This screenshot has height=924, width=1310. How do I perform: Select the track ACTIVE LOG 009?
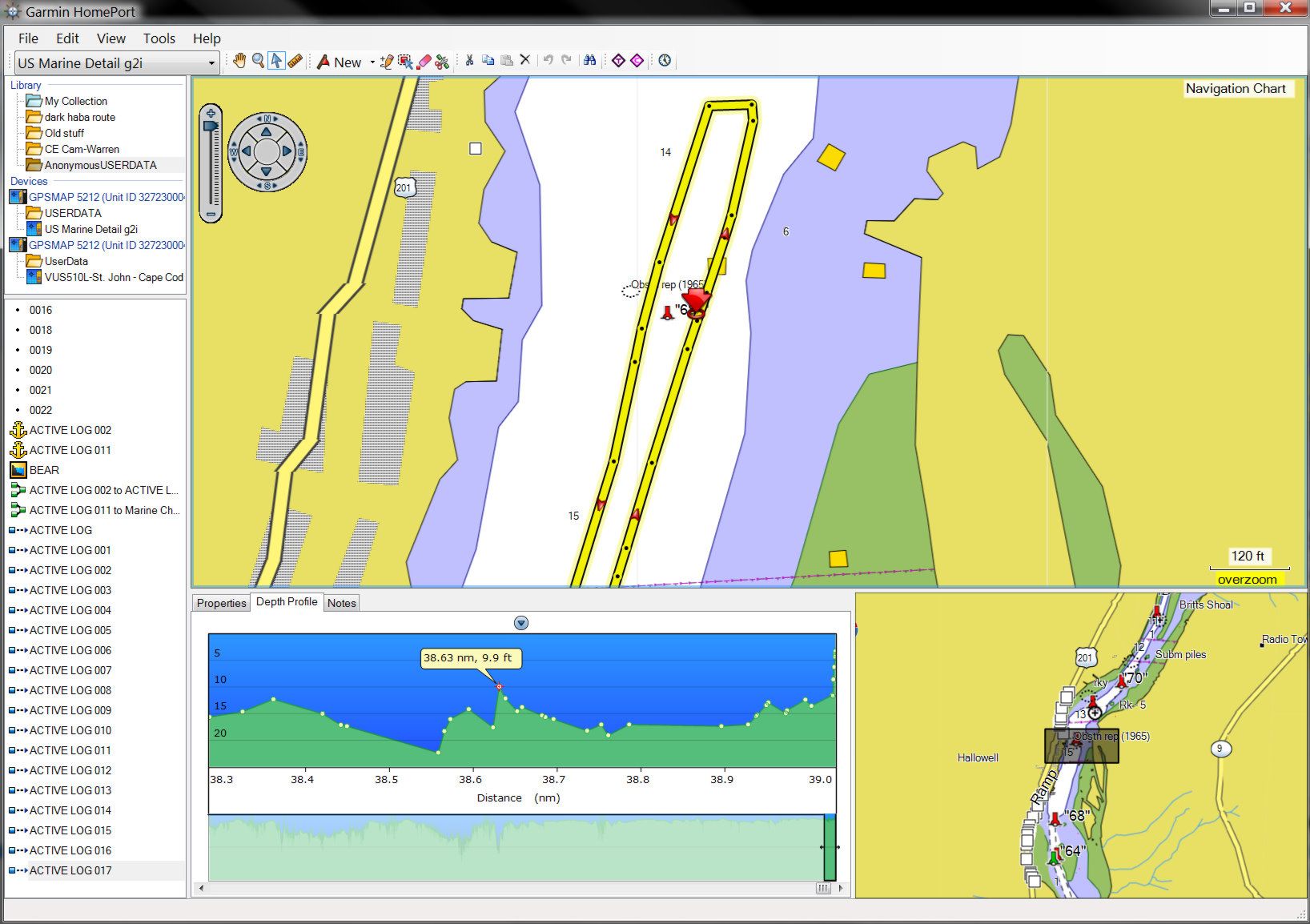point(70,710)
